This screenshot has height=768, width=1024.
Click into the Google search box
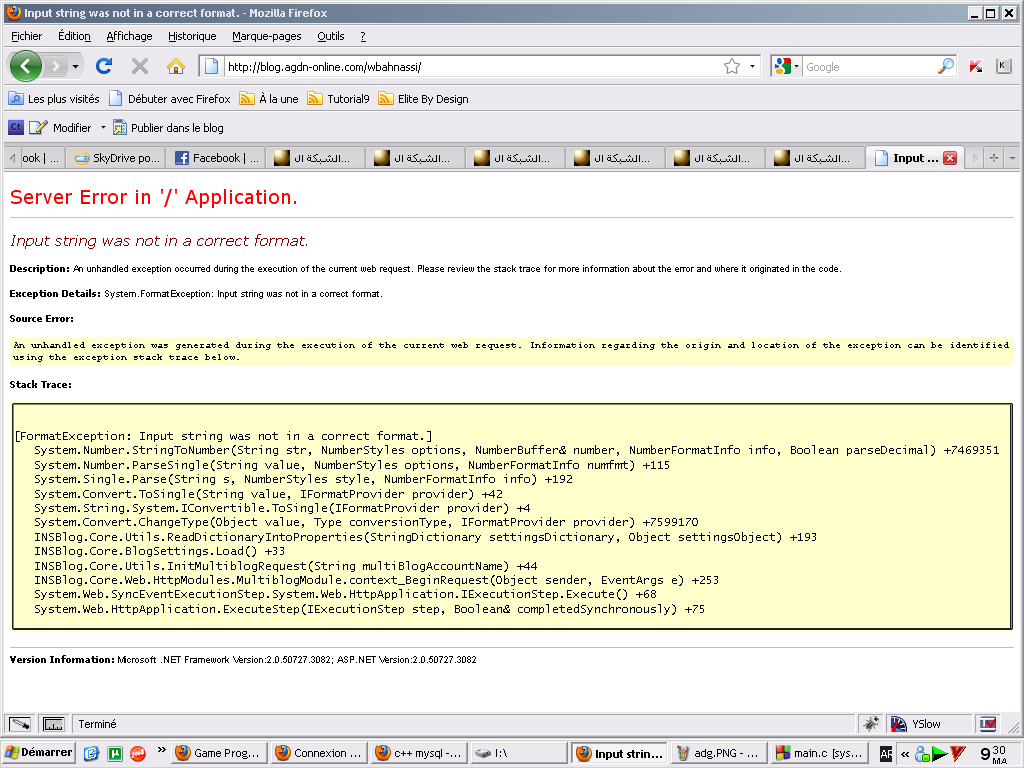click(x=869, y=67)
